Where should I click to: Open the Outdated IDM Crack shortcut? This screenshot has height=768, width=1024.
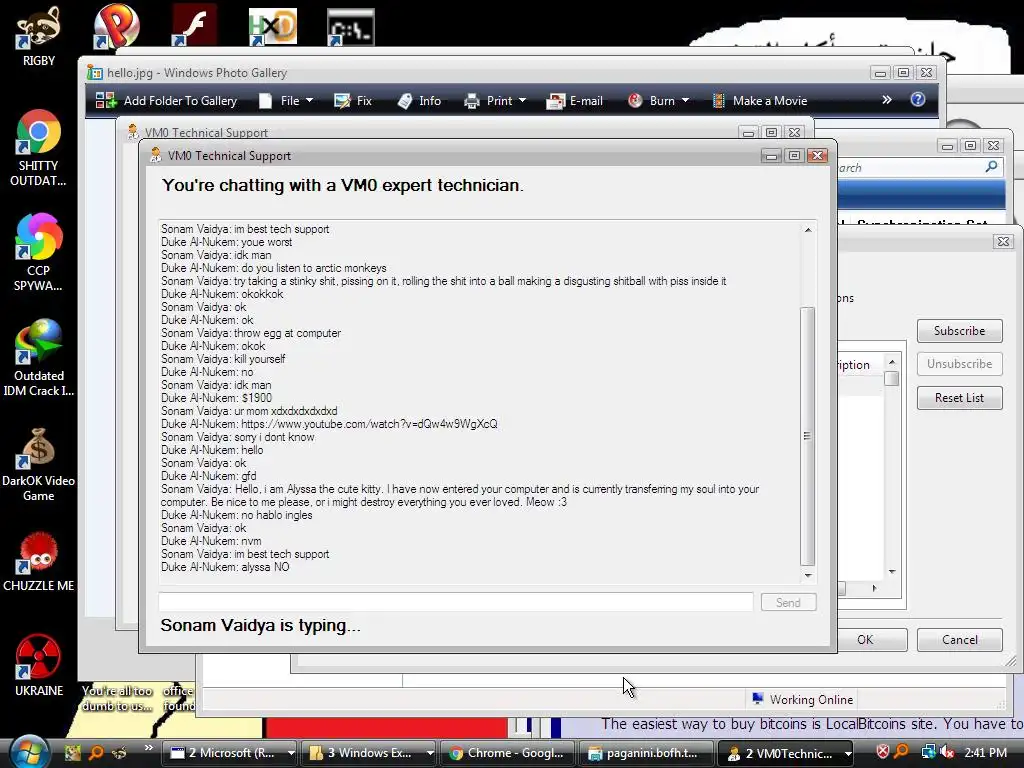pyautogui.click(x=38, y=358)
